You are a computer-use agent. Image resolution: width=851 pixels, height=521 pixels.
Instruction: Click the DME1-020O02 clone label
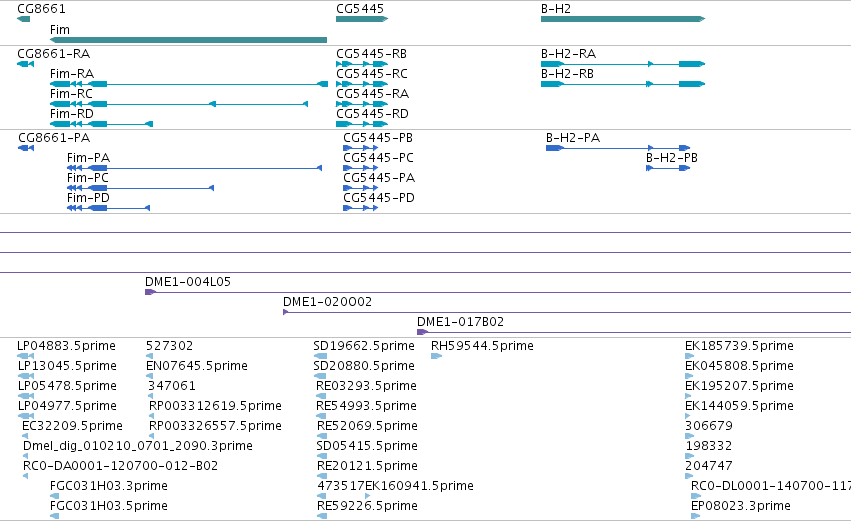tap(327, 302)
